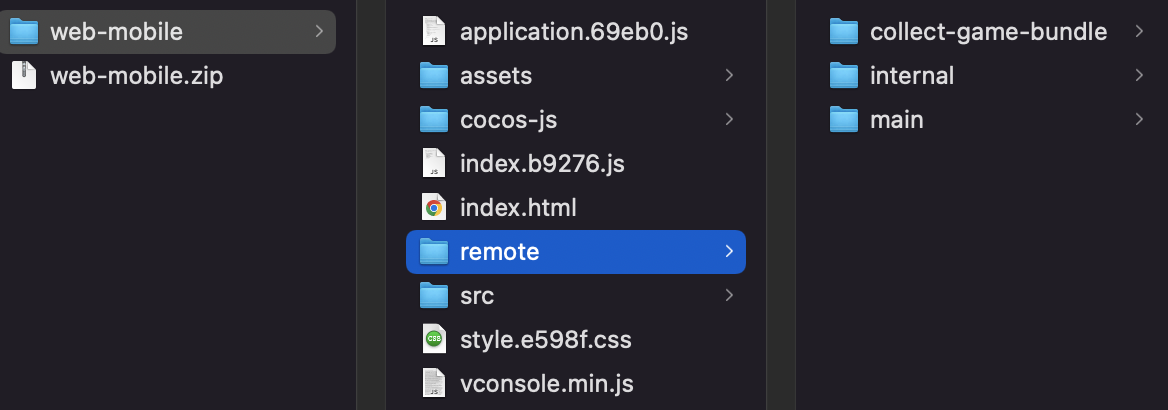Select the web-mobile.zip file name

pyautogui.click(x=136, y=76)
